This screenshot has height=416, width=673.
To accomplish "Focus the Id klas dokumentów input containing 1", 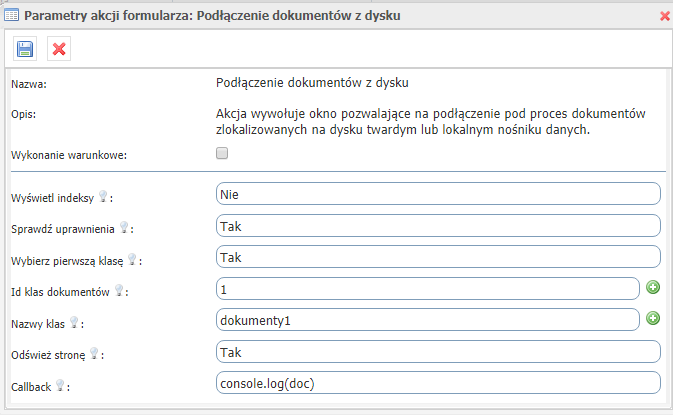I will (427, 289).
